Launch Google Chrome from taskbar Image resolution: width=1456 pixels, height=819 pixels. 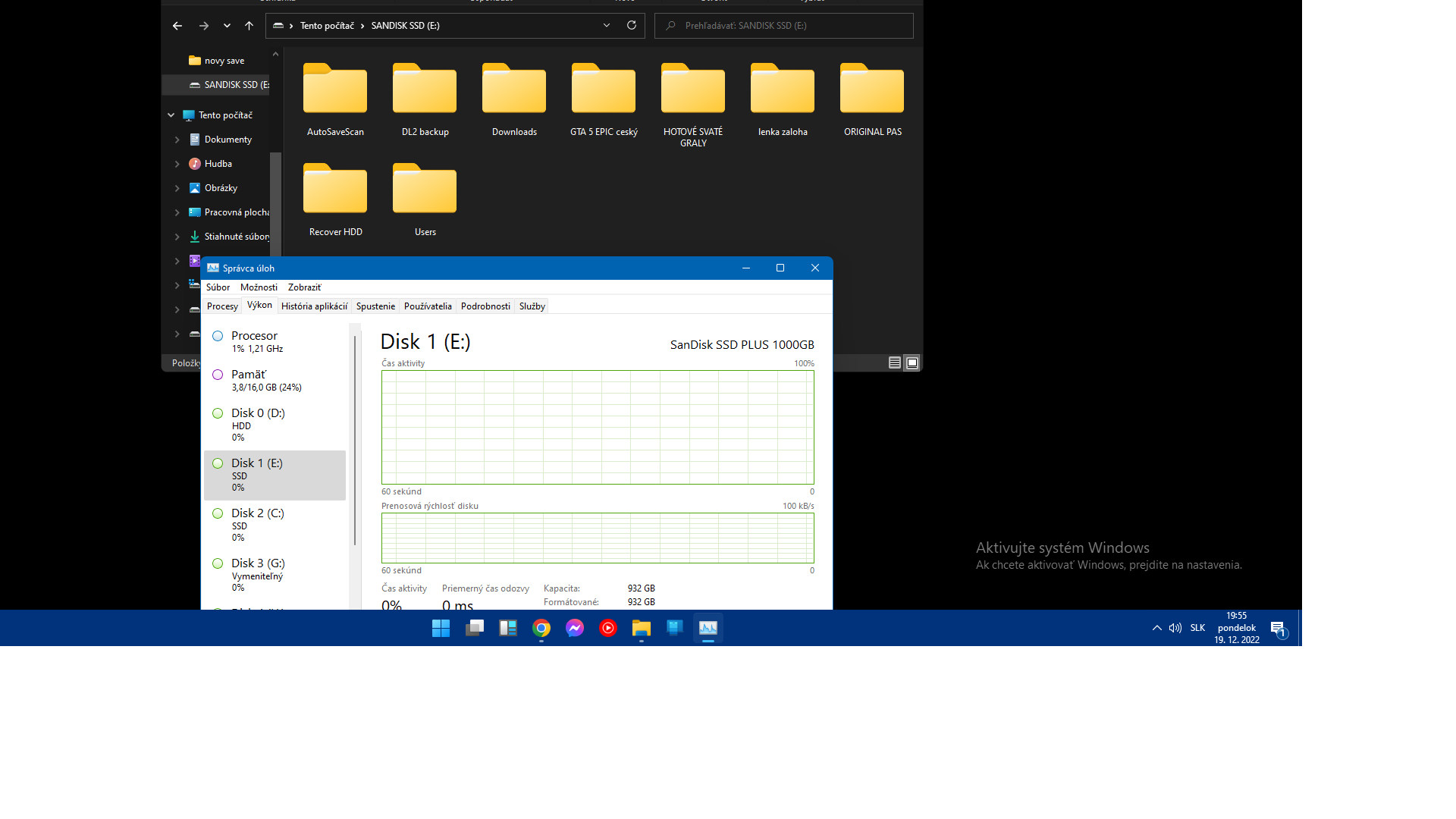[541, 628]
